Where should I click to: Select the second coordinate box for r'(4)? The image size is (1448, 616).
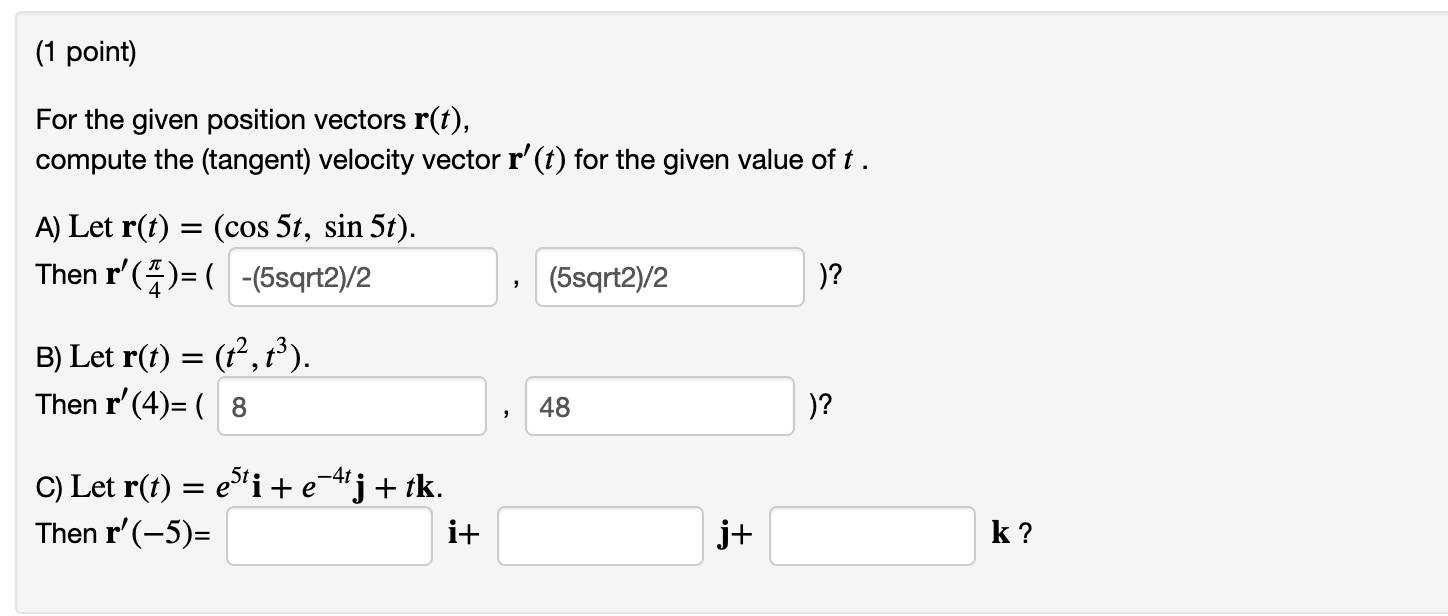pyautogui.click(x=660, y=406)
